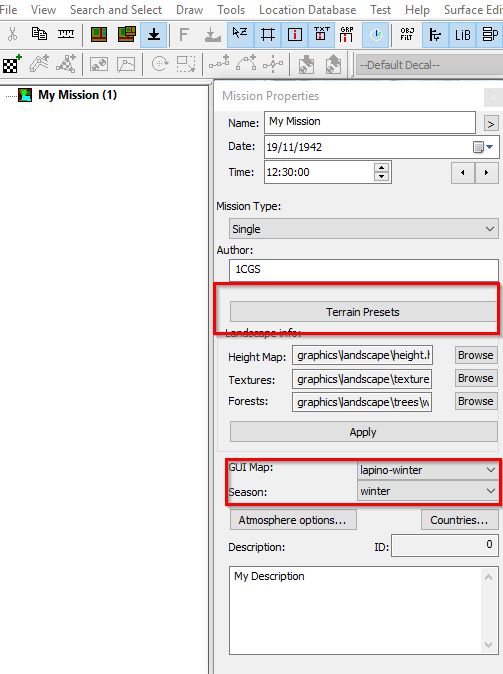Click the split node crosshair icon
The width and height of the screenshot is (503, 674).
[273, 65]
